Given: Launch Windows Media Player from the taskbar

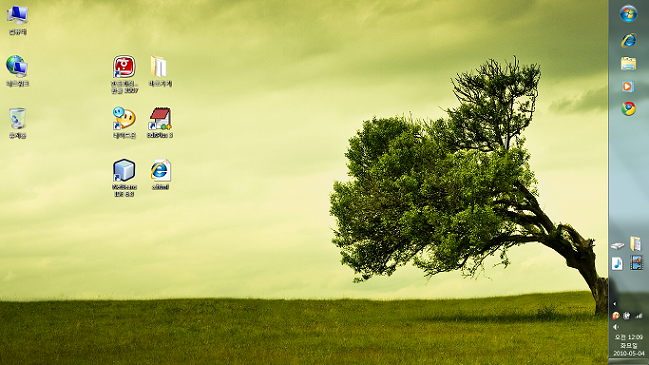Looking at the screenshot, I should pyautogui.click(x=628, y=86).
